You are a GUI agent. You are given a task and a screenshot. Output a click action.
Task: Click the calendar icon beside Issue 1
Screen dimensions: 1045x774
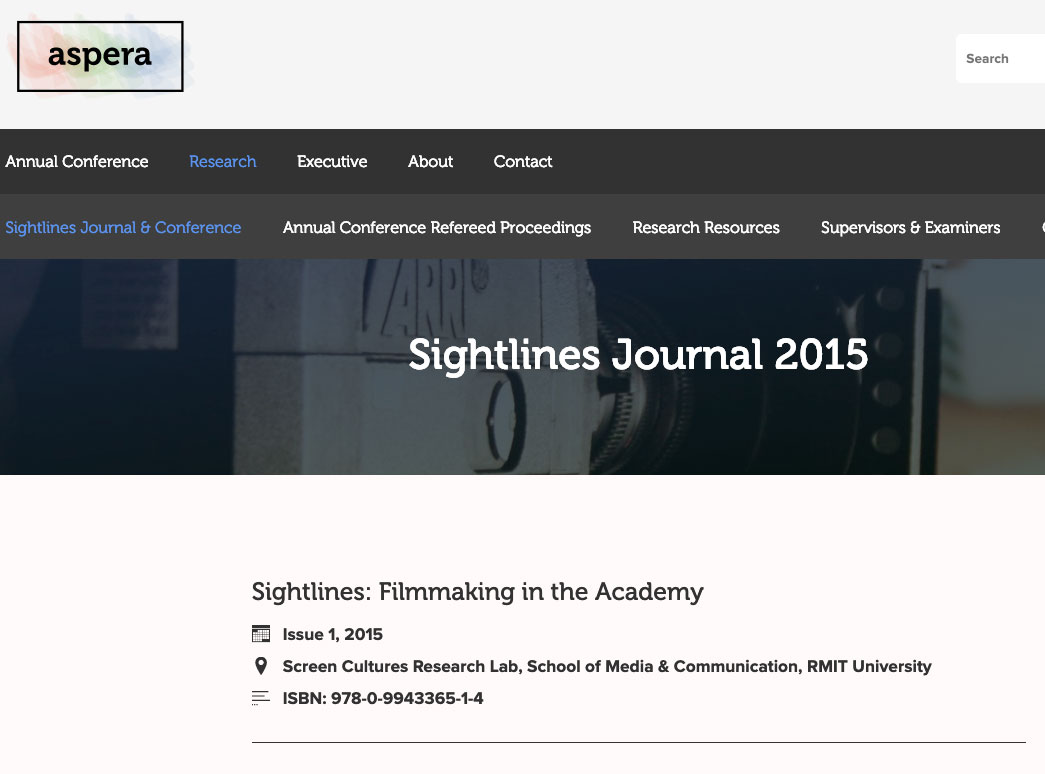click(x=261, y=634)
